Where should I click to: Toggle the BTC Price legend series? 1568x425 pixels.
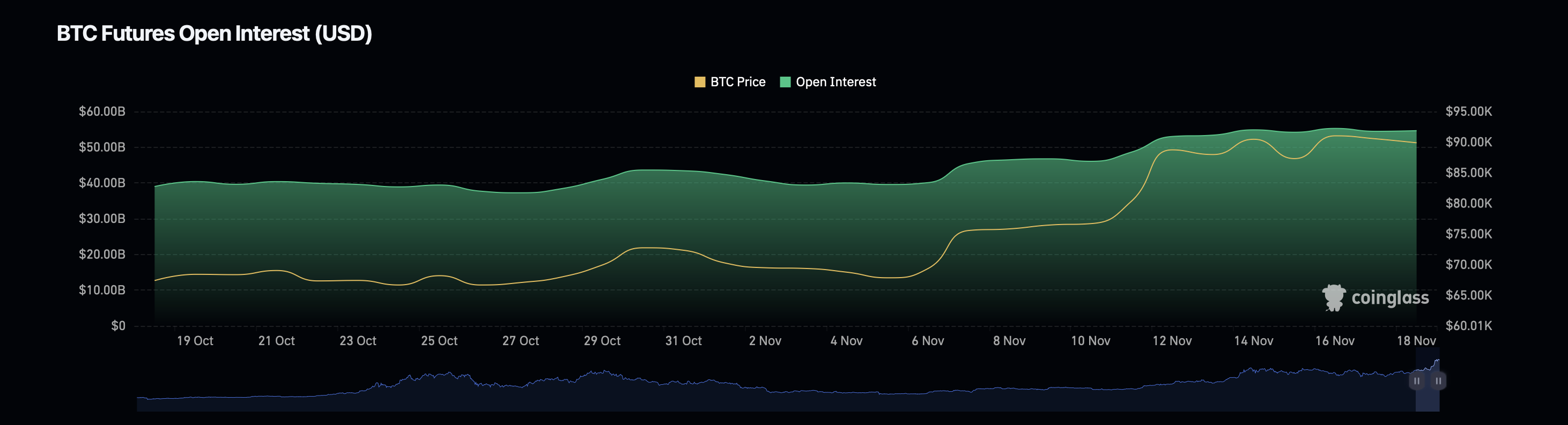(730, 82)
